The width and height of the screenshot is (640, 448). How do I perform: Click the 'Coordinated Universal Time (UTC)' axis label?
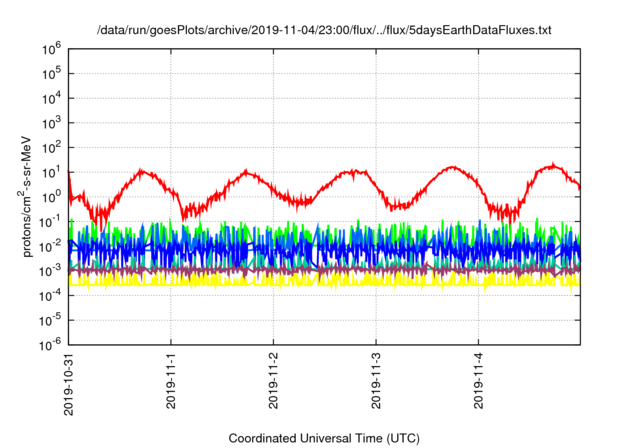pos(324,438)
